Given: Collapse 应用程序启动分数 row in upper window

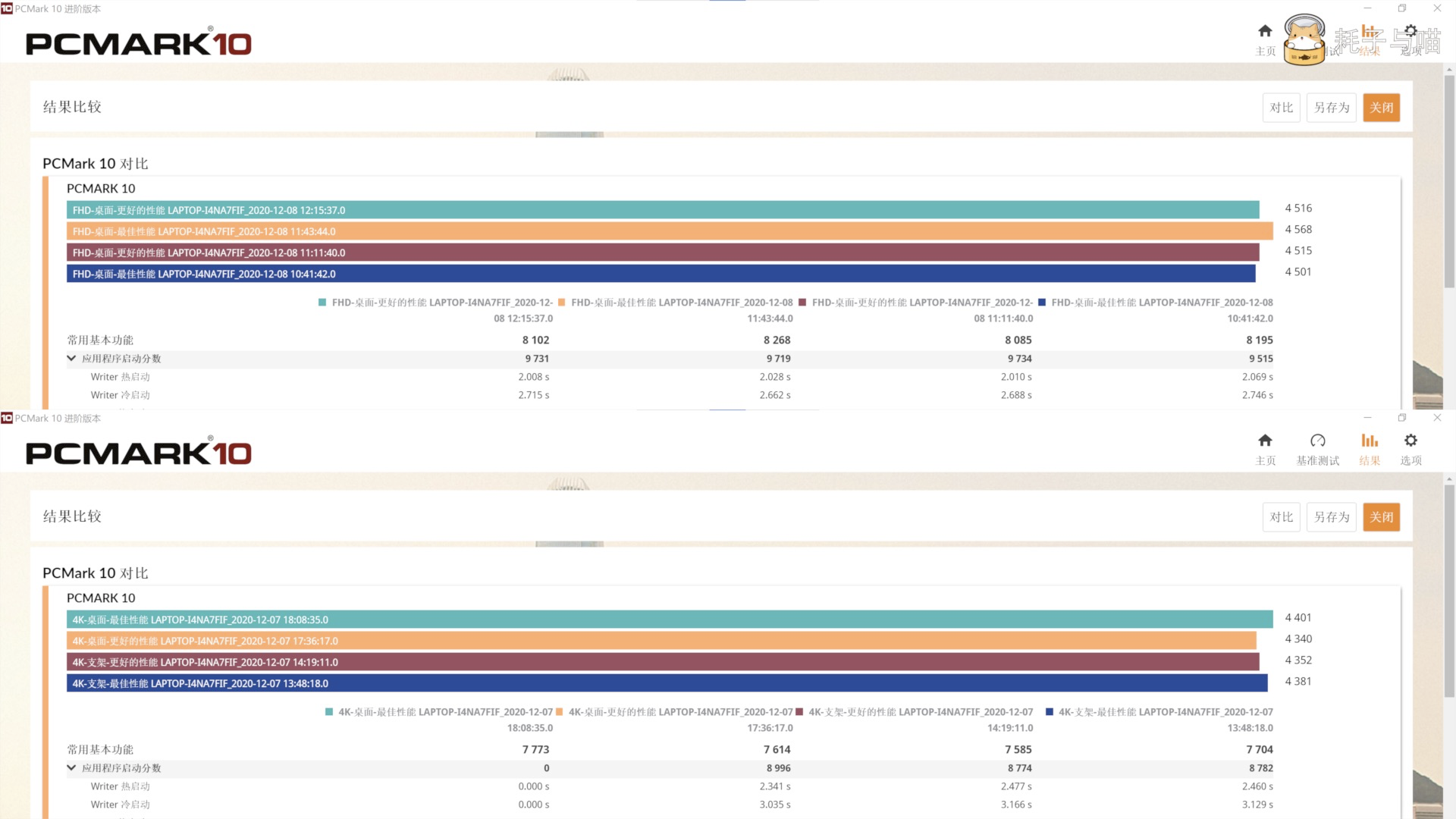Looking at the screenshot, I should tap(71, 359).
